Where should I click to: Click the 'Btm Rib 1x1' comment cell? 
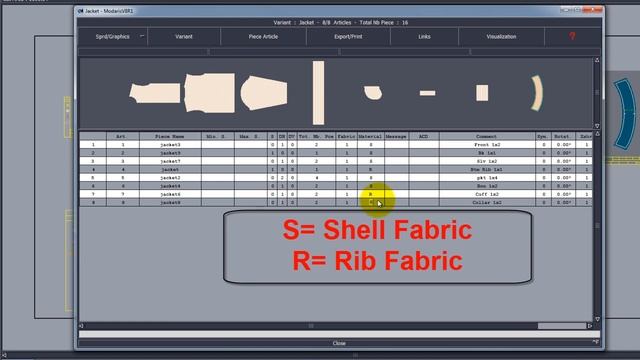[x=487, y=169]
